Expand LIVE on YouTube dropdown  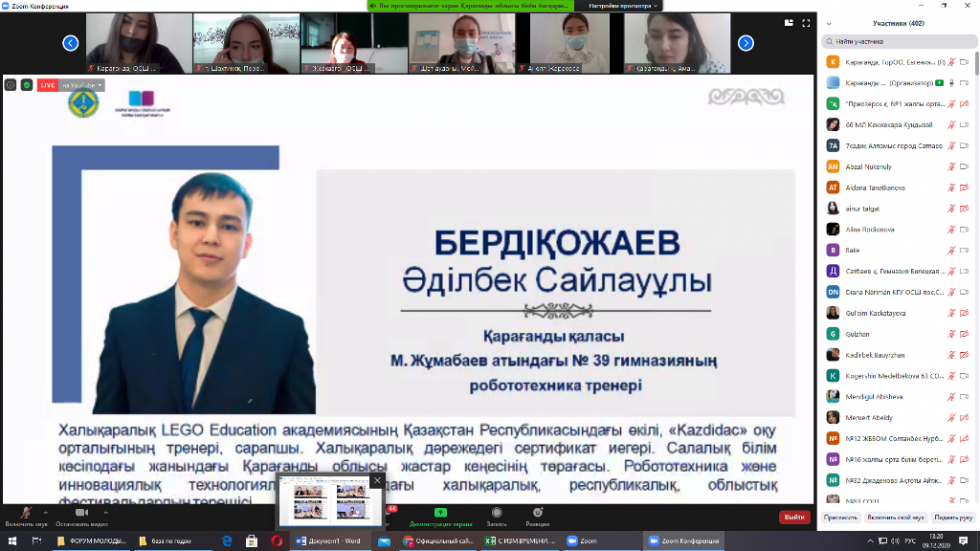coord(100,85)
